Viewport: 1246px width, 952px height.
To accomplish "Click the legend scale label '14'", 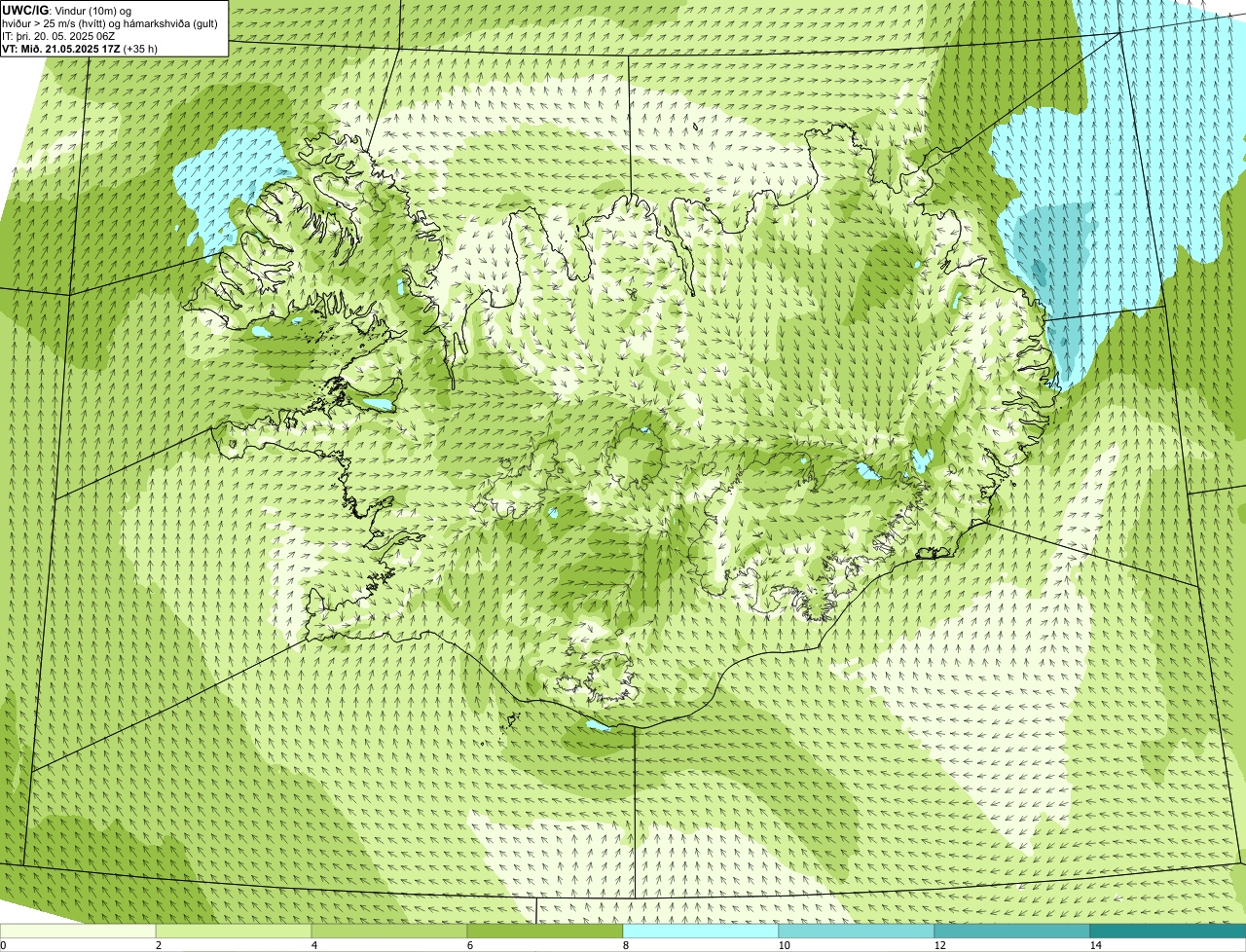I will pos(1095,945).
